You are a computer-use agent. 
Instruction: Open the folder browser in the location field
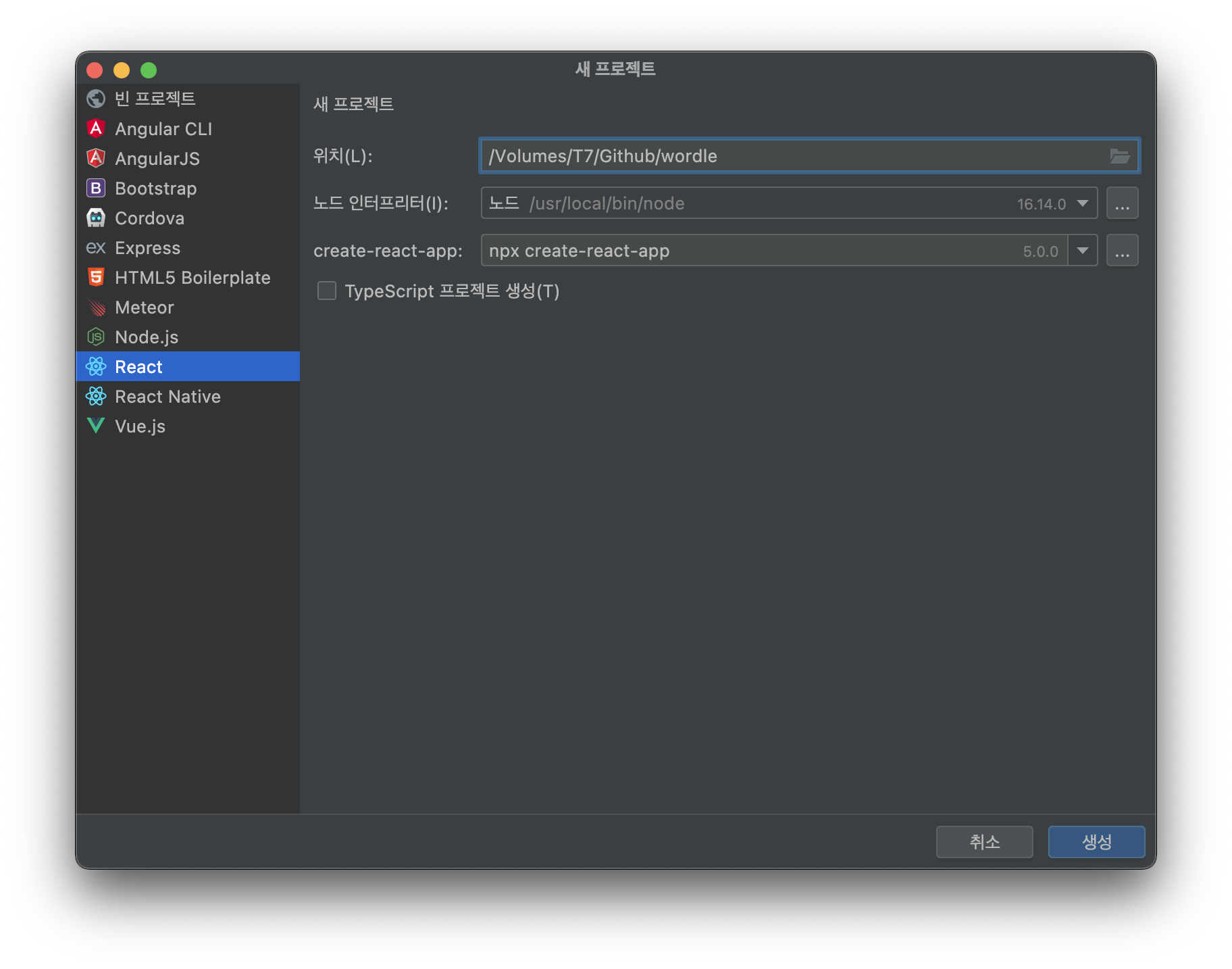(x=1119, y=156)
